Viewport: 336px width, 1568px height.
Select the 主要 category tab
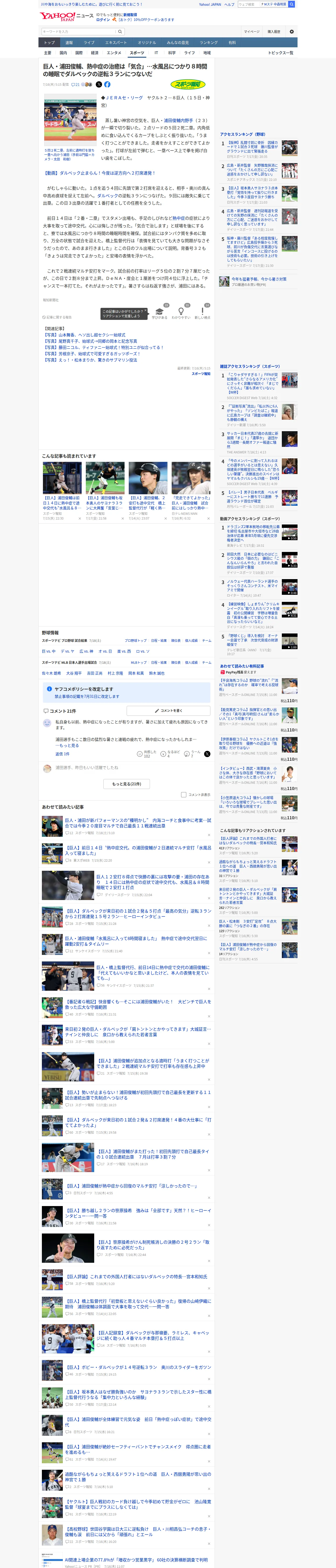click(48, 53)
